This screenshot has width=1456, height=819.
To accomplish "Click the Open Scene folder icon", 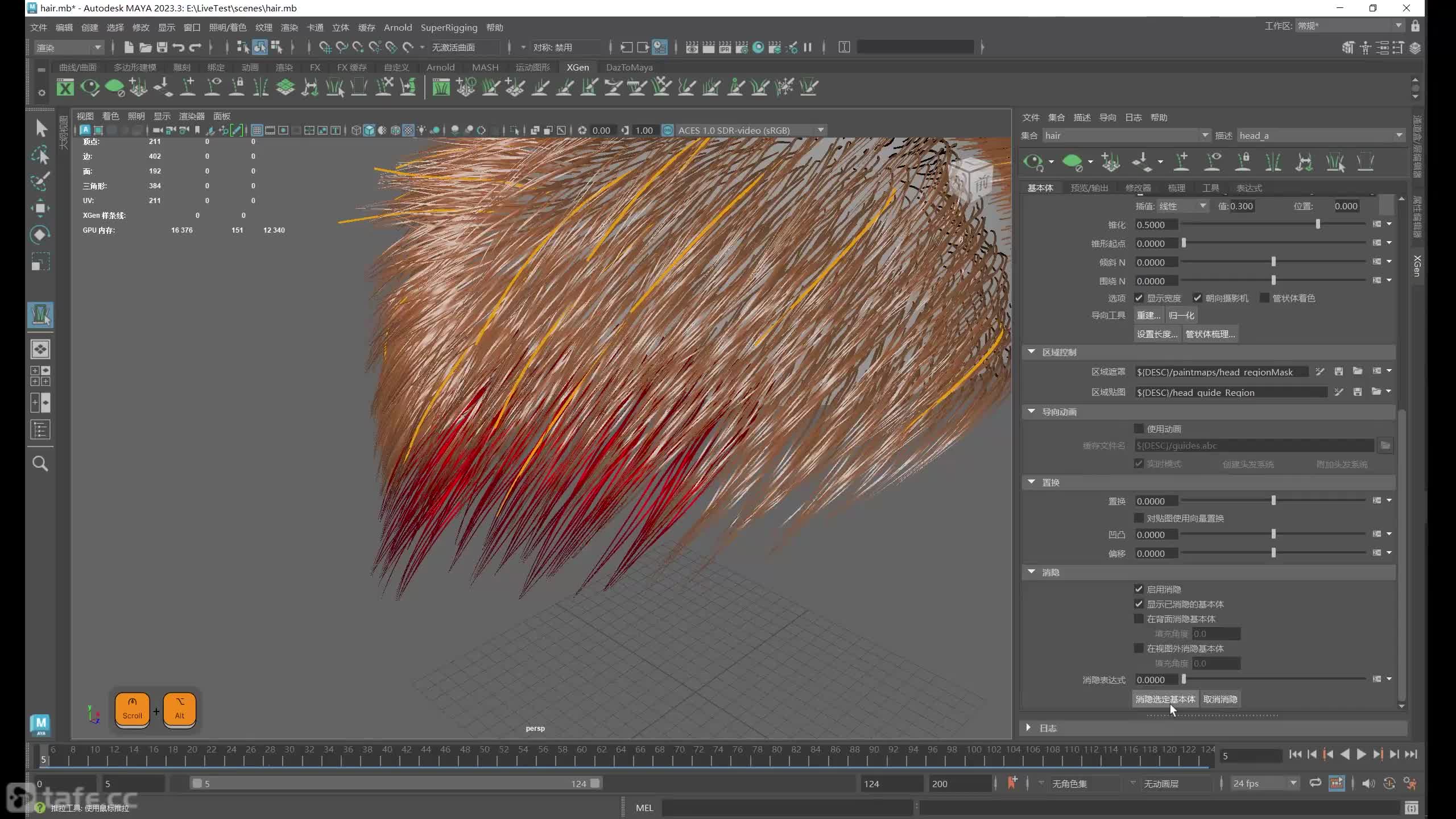I will (146, 47).
